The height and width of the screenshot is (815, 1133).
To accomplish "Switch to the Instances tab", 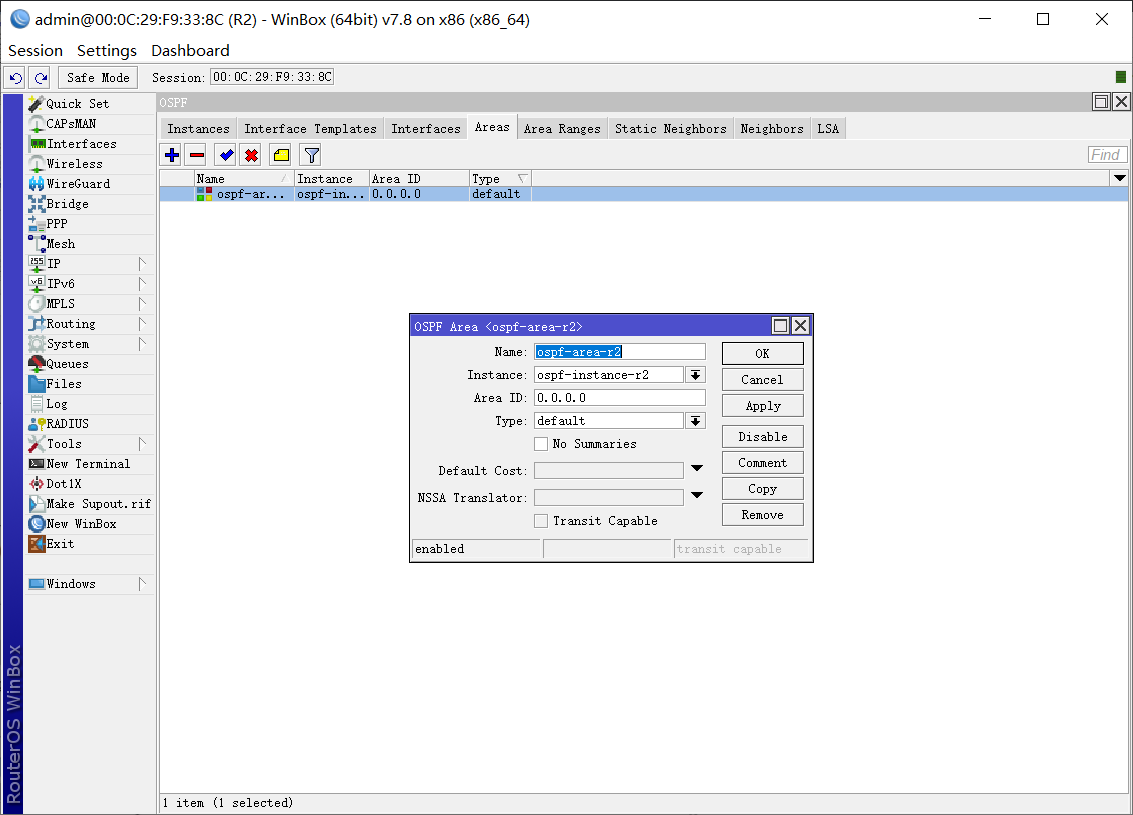I will pyautogui.click(x=198, y=129).
